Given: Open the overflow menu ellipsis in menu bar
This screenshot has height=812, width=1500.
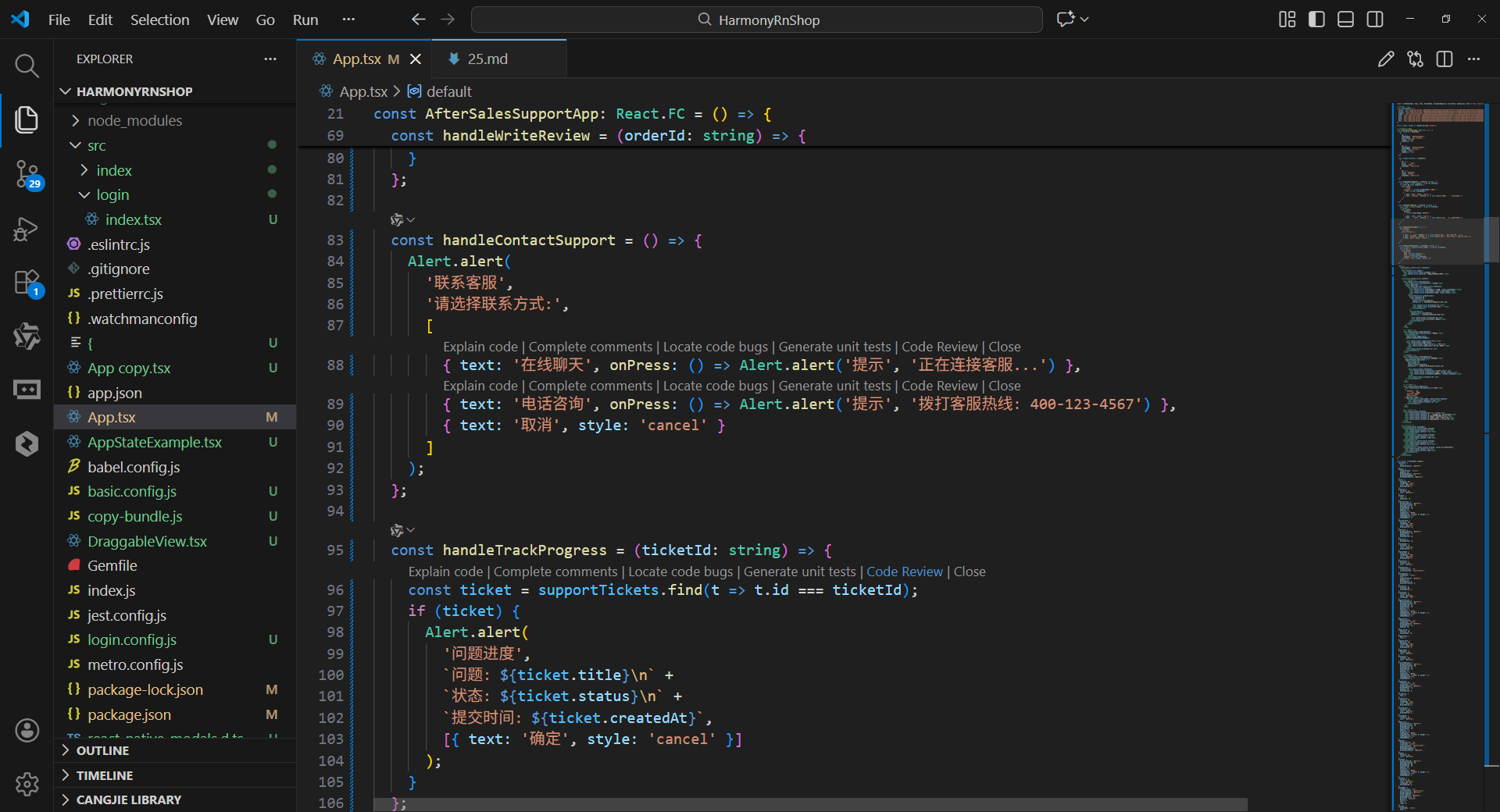Looking at the screenshot, I should (349, 20).
